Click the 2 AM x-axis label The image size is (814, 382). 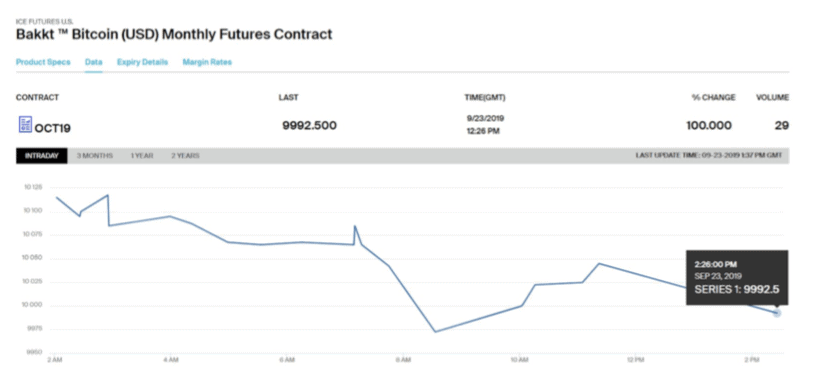(54, 360)
